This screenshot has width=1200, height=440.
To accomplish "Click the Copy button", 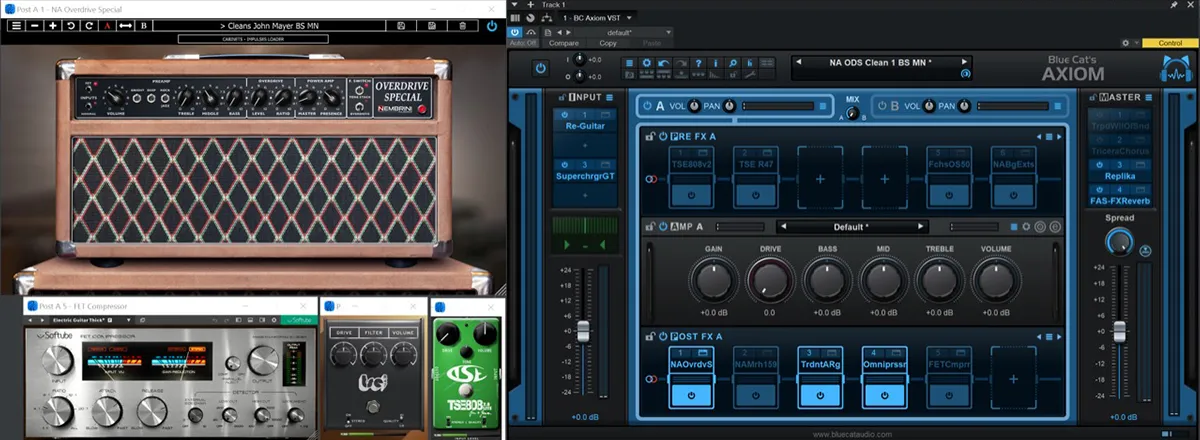I will [608, 43].
